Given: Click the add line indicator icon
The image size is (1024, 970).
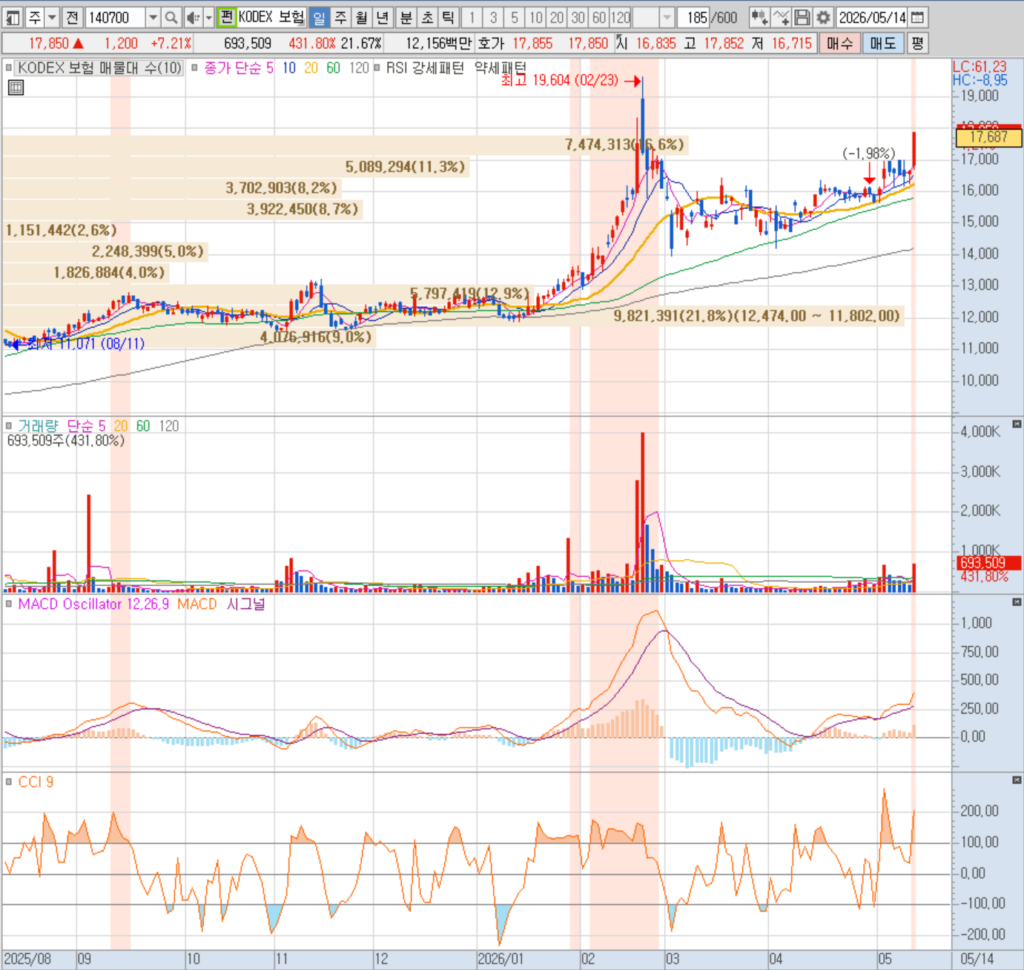Looking at the screenshot, I should click(x=780, y=18).
